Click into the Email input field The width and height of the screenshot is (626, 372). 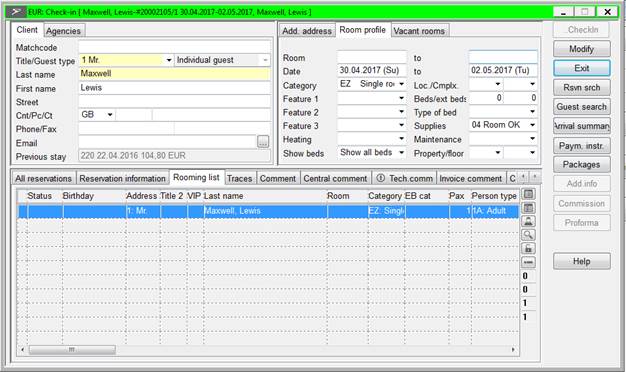click(167, 142)
